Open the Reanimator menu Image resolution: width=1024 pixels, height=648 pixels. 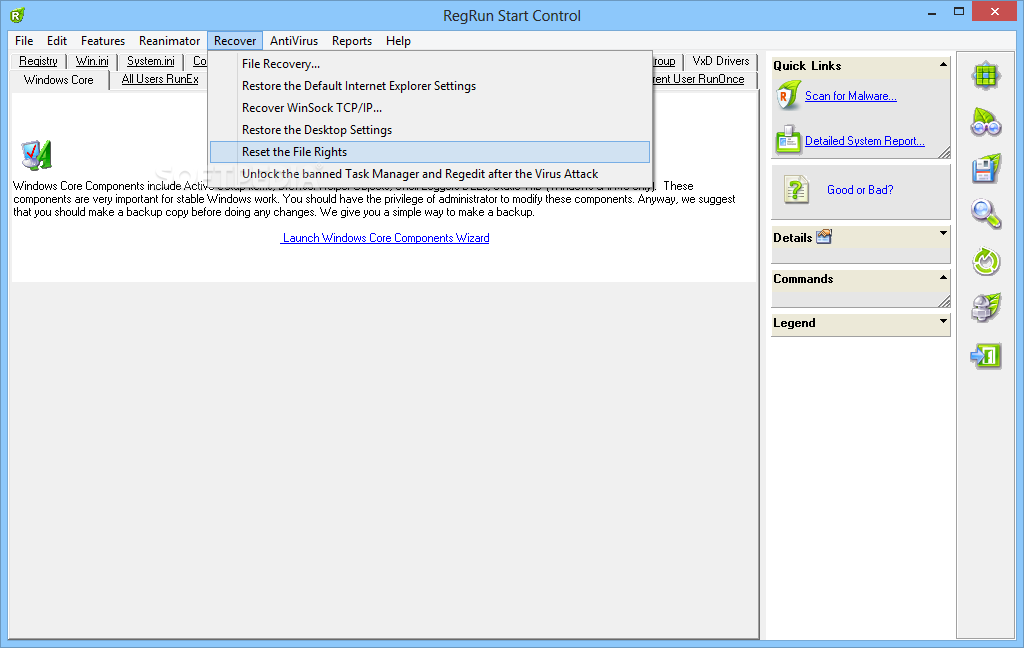[169, 40]
